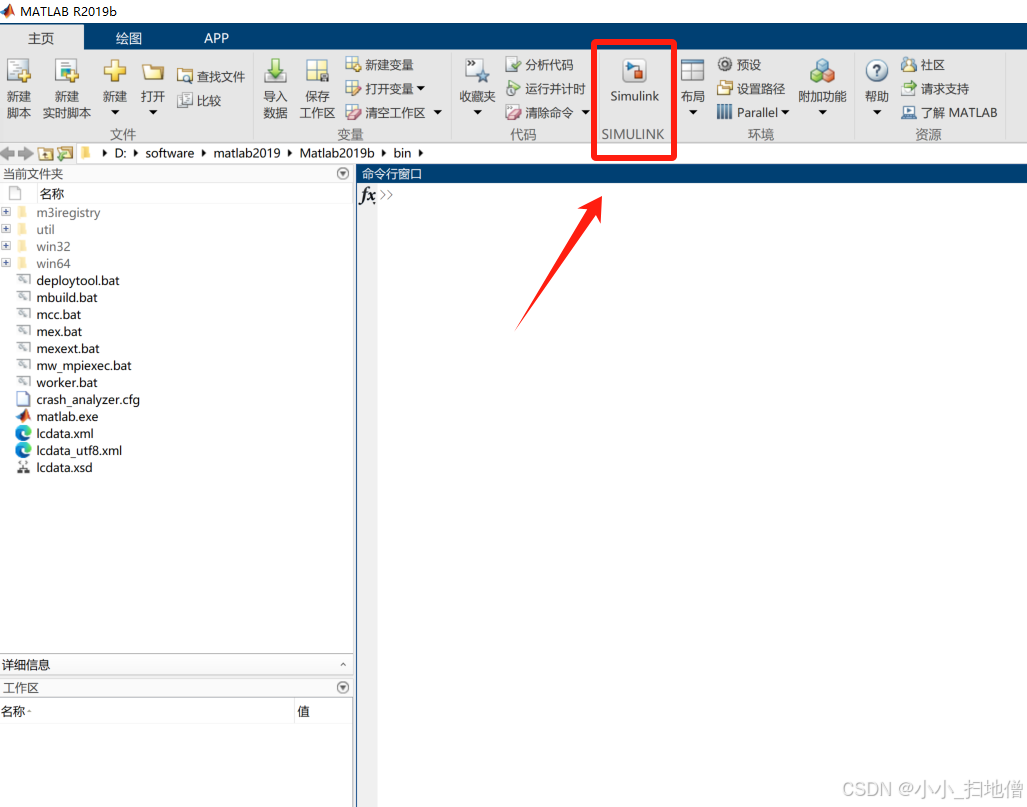The width and height of the screenshot is (1027, 807).
Task: Select mexext.bat file
Action: (68, 348)
